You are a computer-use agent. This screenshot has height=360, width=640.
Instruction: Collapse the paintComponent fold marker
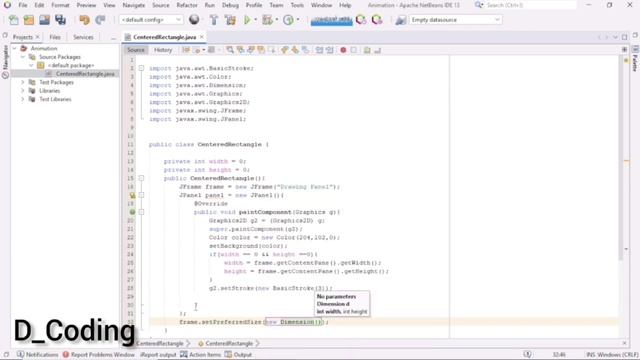pyautogui.click(x=141, y=212)
